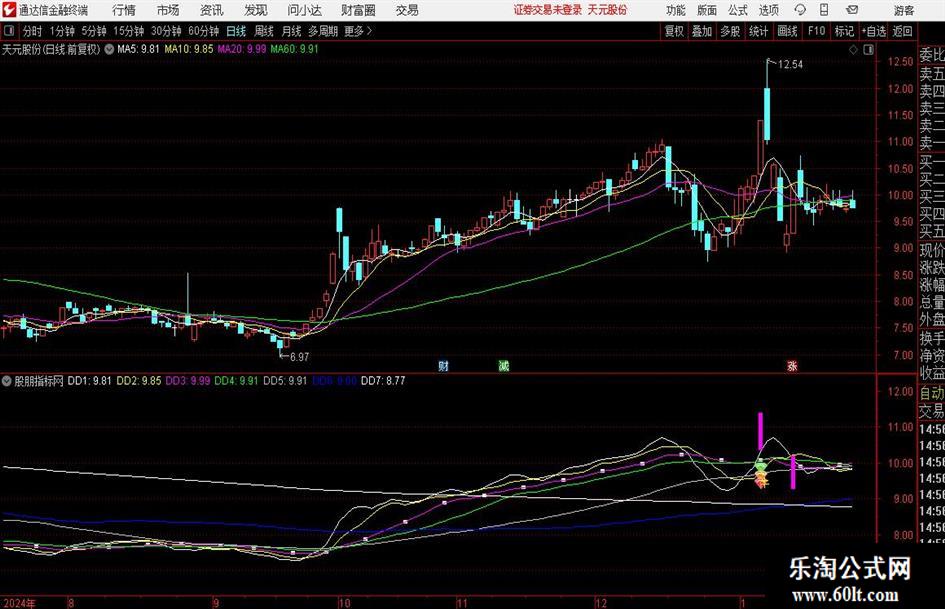Open the 公式 menu
This screenshot has width=945, height=609.
pos(738,10)
